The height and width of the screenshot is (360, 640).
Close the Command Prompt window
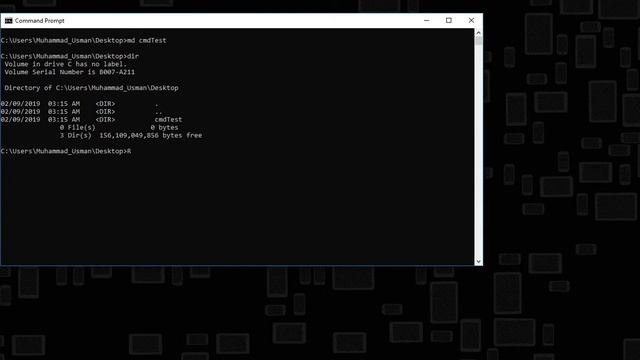[x=471, y=20]
